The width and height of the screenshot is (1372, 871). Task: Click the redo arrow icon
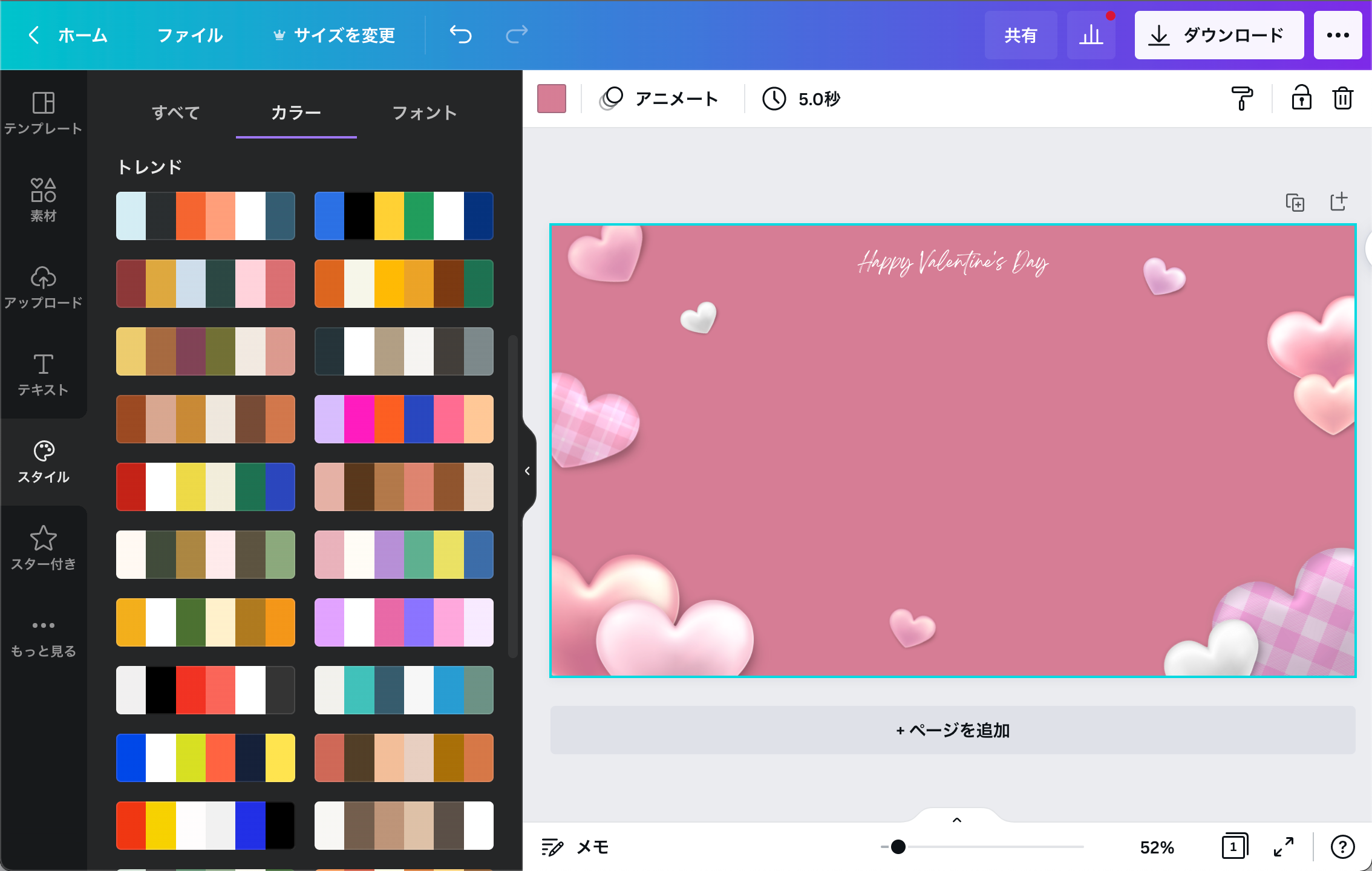[x=517, y=35]
